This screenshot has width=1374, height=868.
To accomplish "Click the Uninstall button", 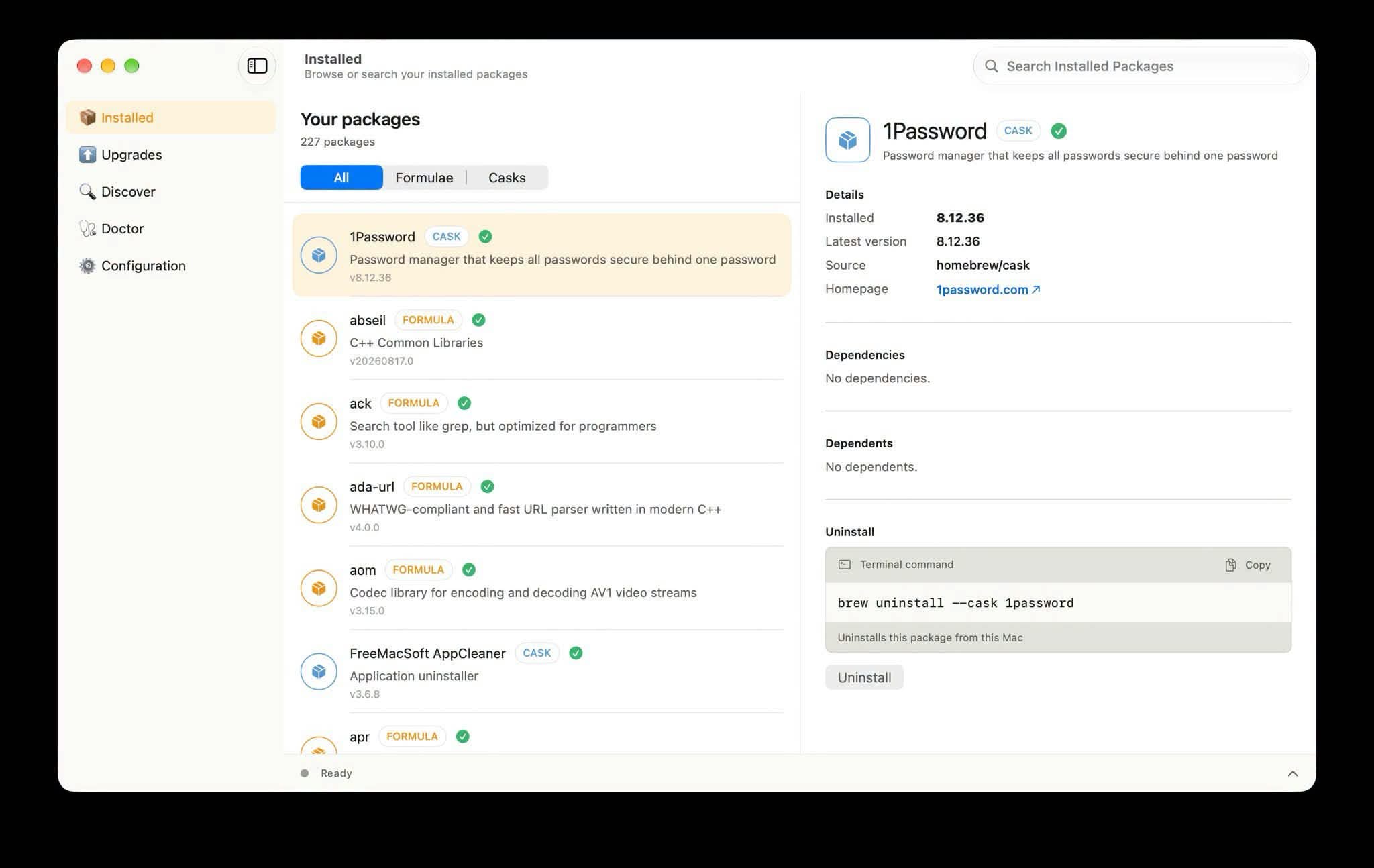I will click(864, 677).
